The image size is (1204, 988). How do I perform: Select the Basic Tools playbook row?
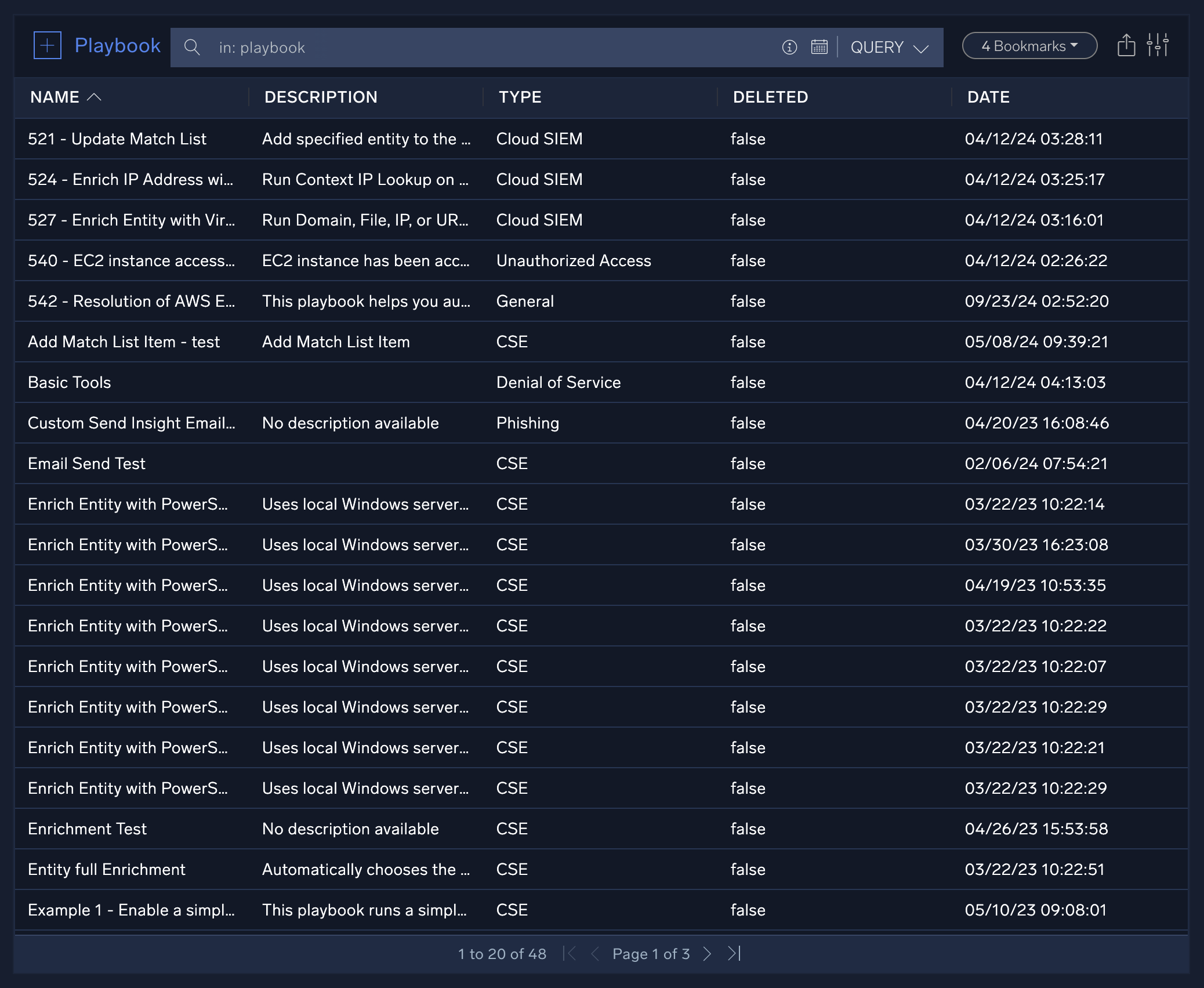pyautogui.click(x=69, y=382)
